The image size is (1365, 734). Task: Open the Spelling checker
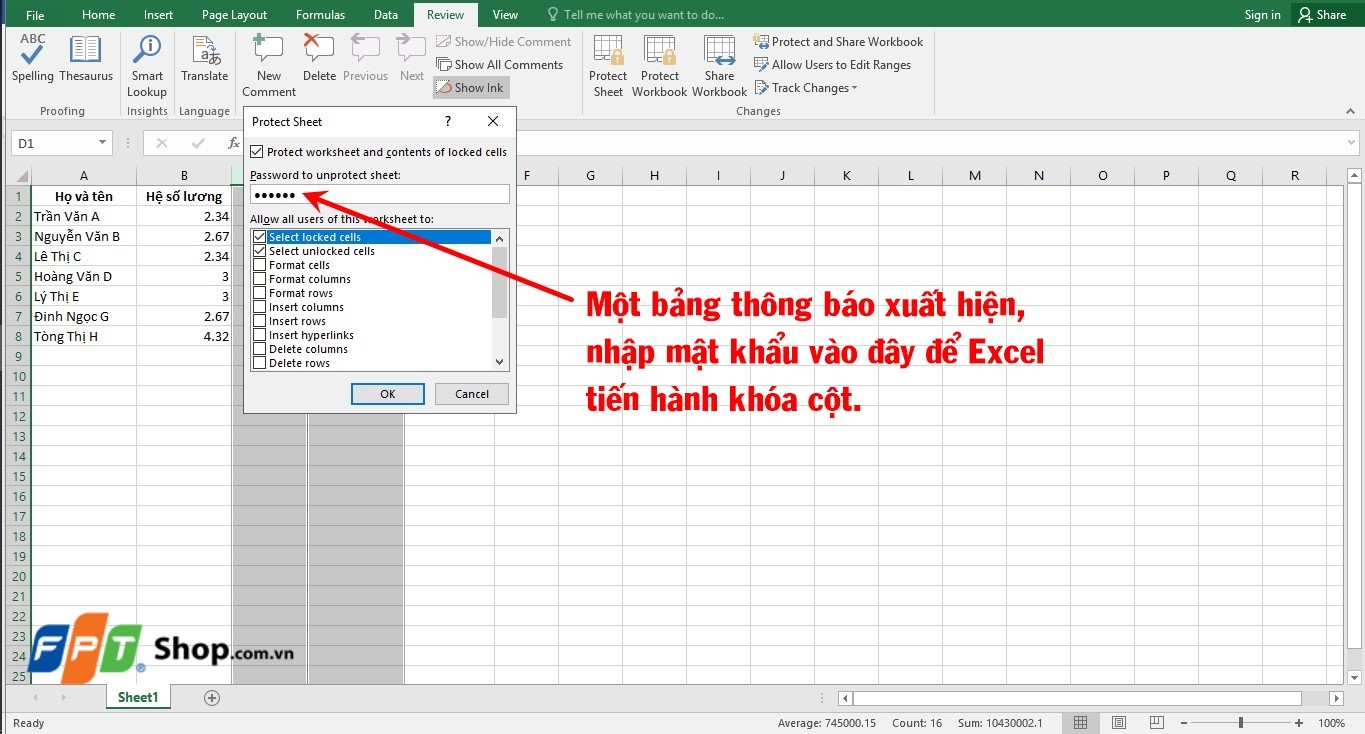point(31,62)
